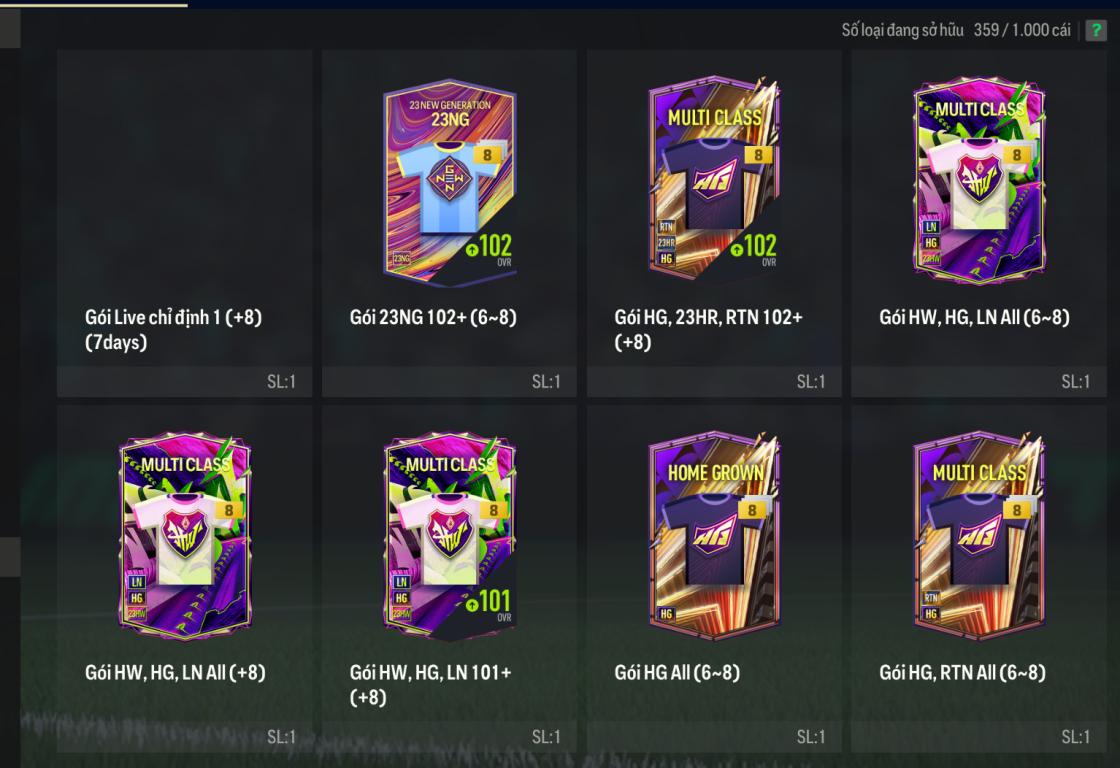Image resolution: width=1120 pixels, height=768 pixels.
Task: Click SL:1 quantity bar under Live chỉ định pack
Action: (184, 381)
